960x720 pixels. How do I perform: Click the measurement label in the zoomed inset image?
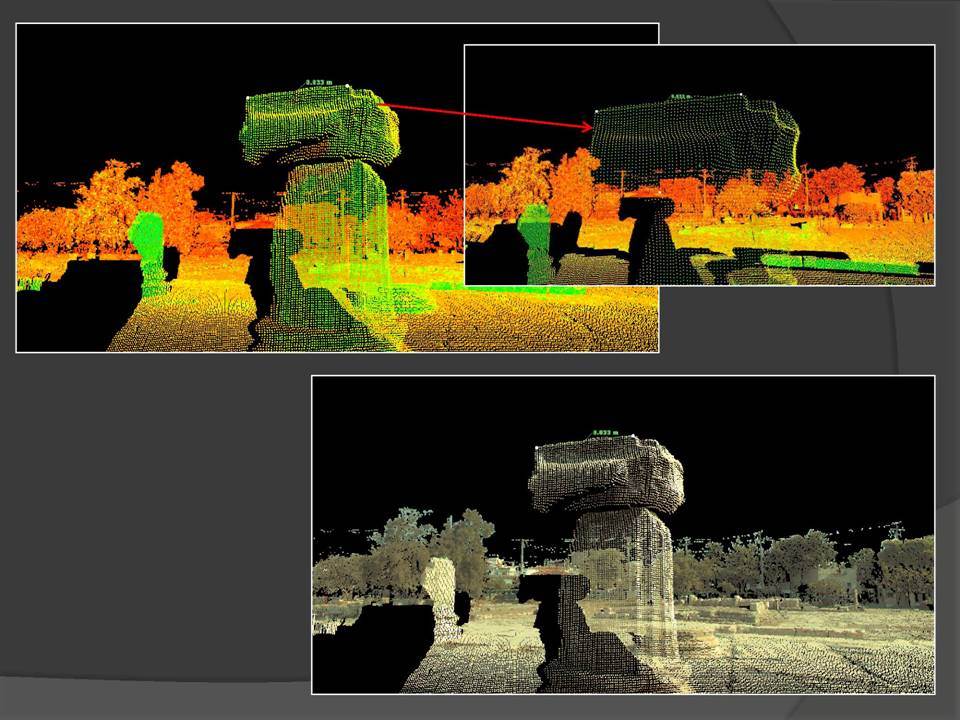680,97
